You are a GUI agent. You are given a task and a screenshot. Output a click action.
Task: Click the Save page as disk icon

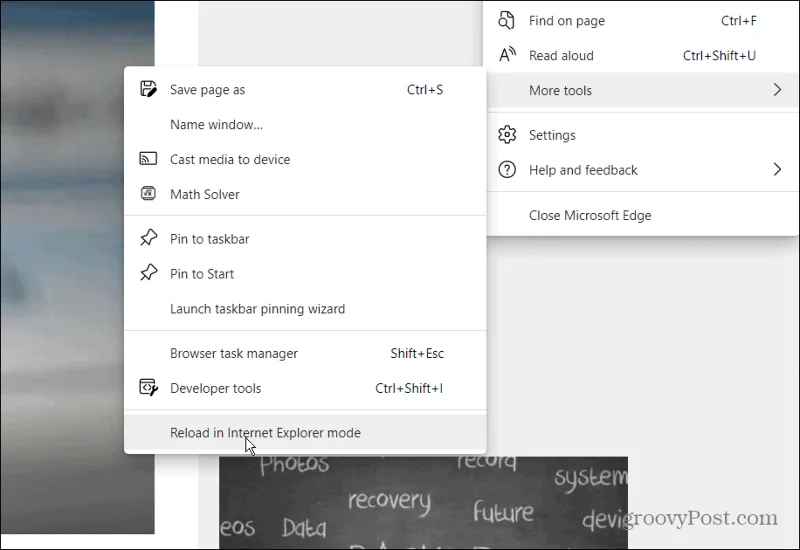[148, 89]
